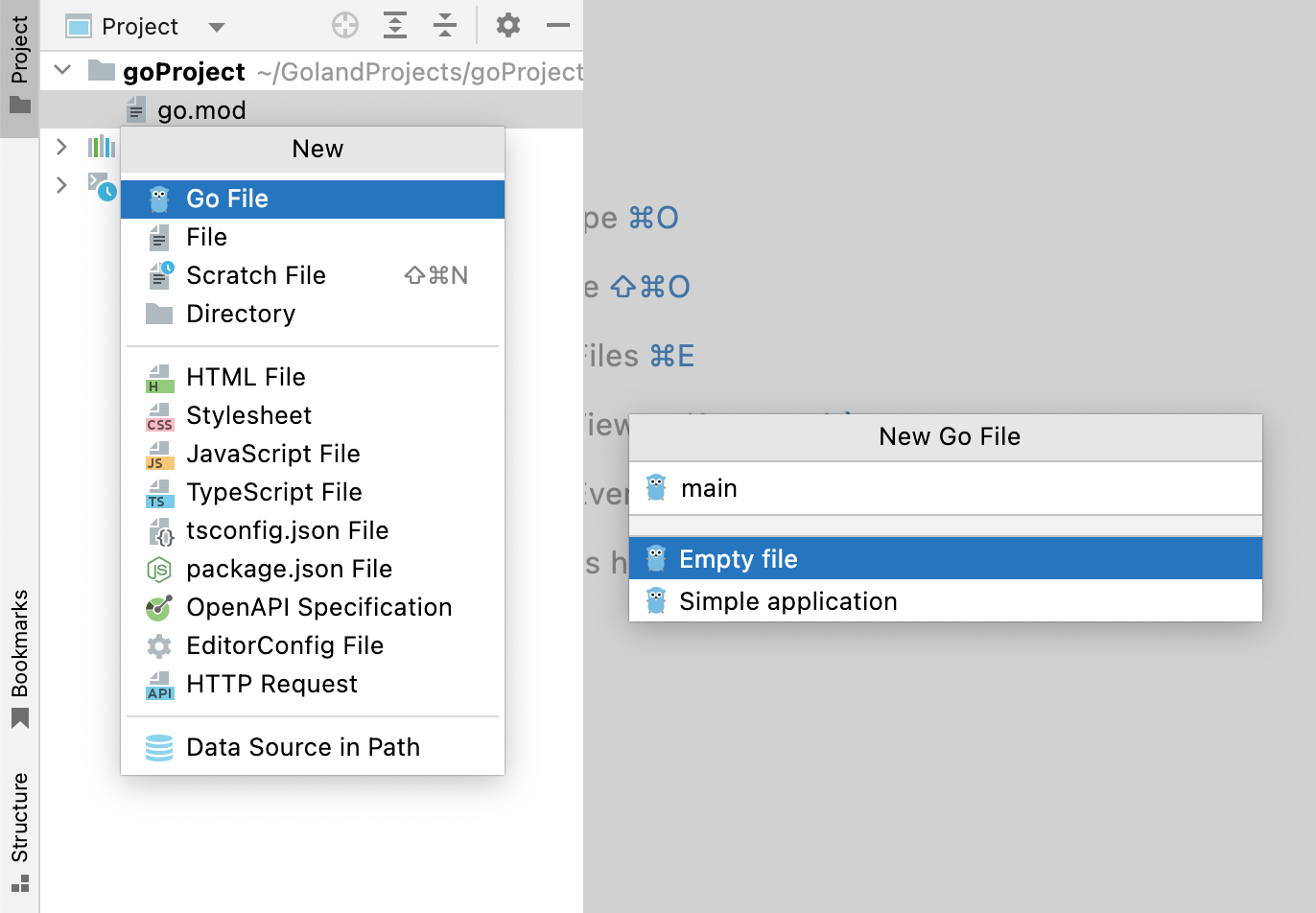Select Scratch File menu entry

[x=256, y=275]
